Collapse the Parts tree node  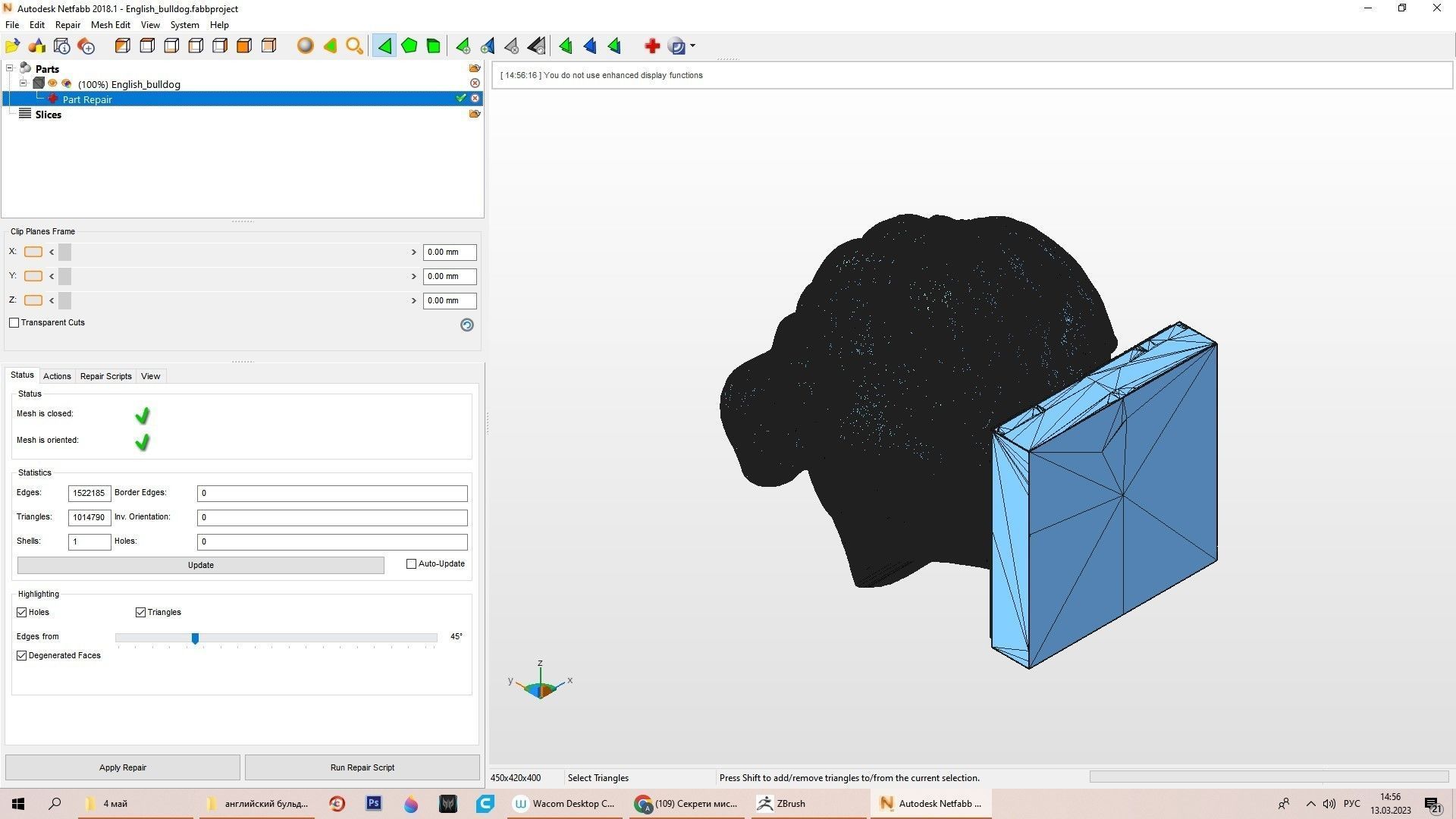pyautogui.click(x=10, y=68)
